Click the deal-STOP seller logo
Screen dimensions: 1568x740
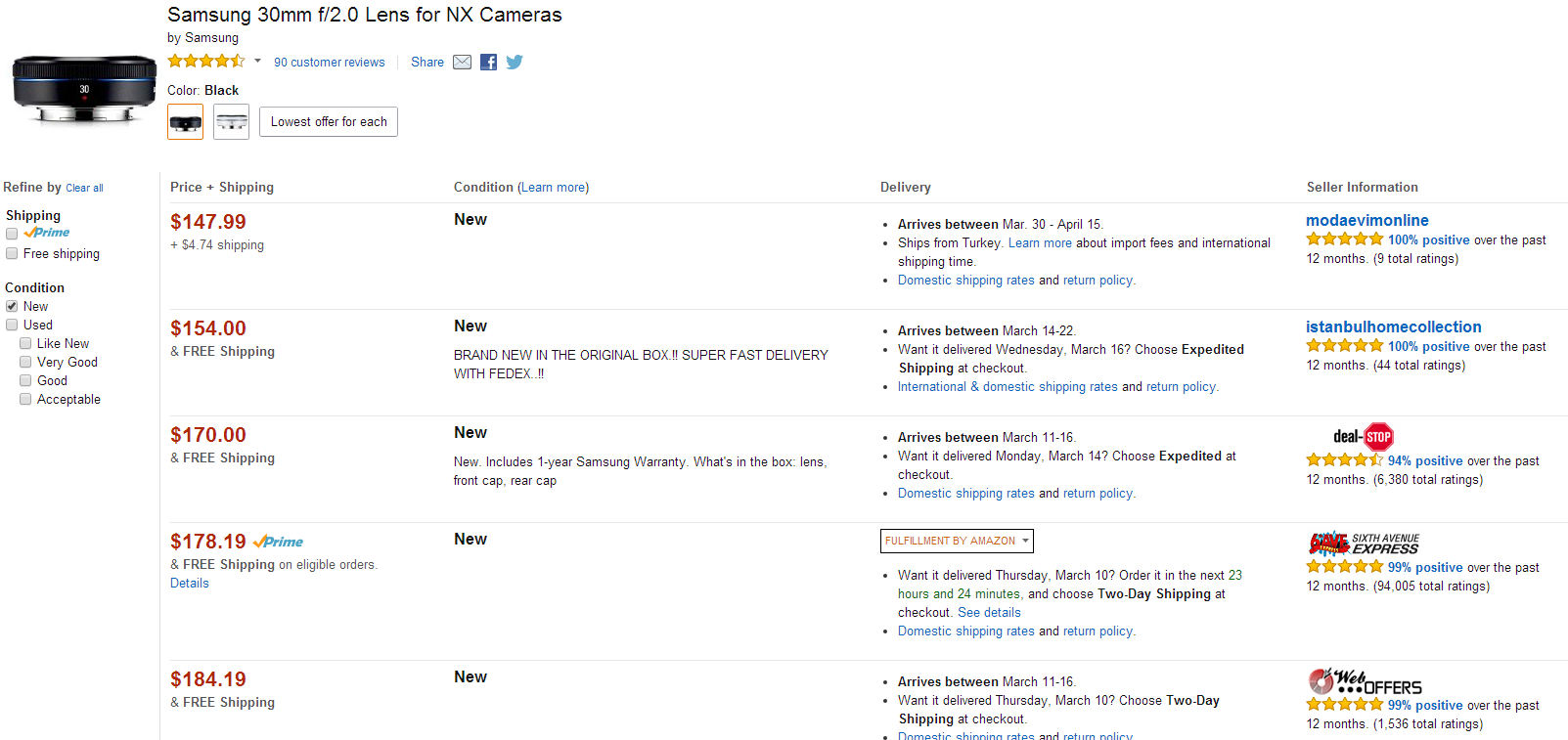click(x=1363, y=437)
